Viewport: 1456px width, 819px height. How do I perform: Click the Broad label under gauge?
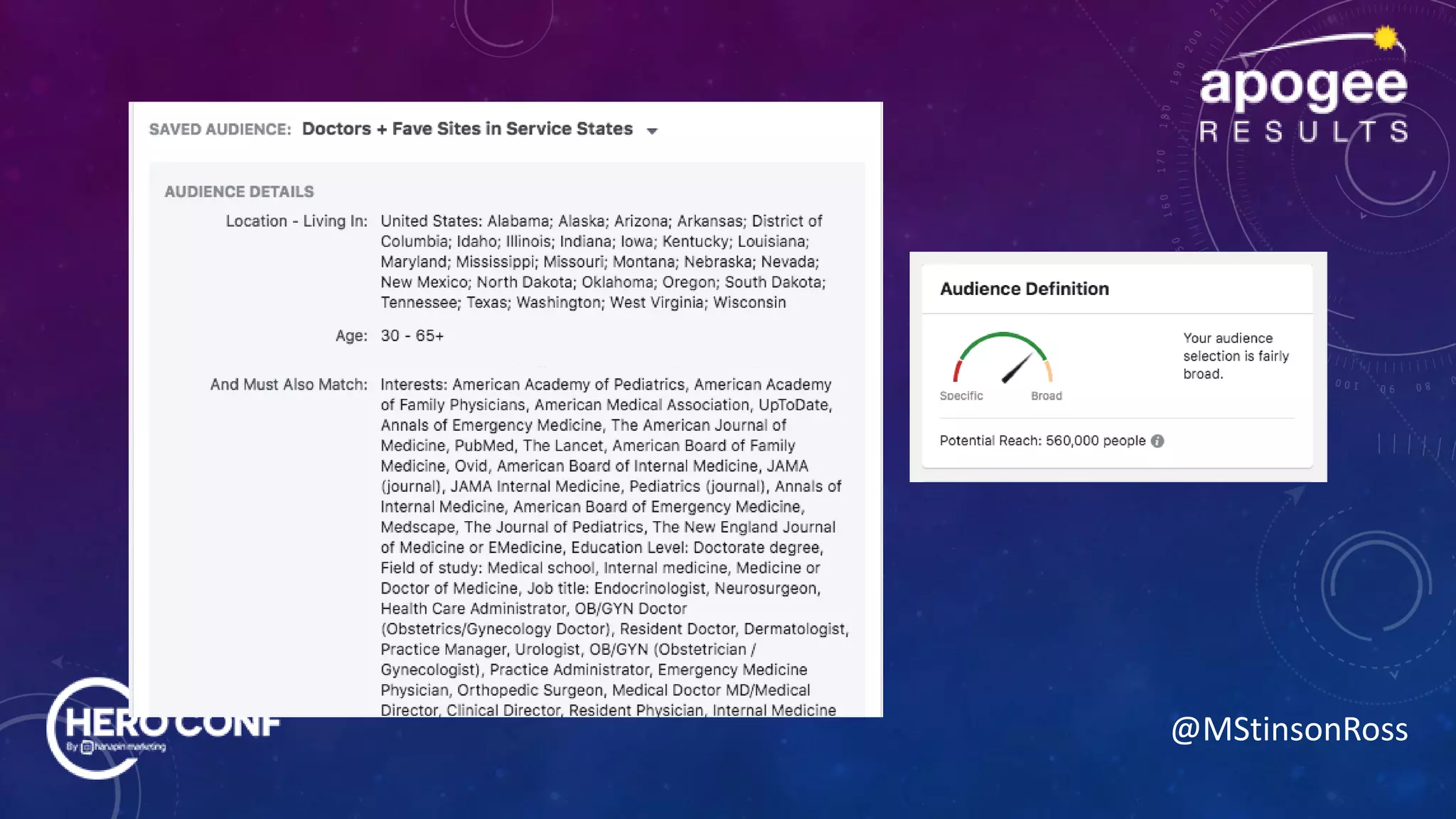(x=1046, y=396)
